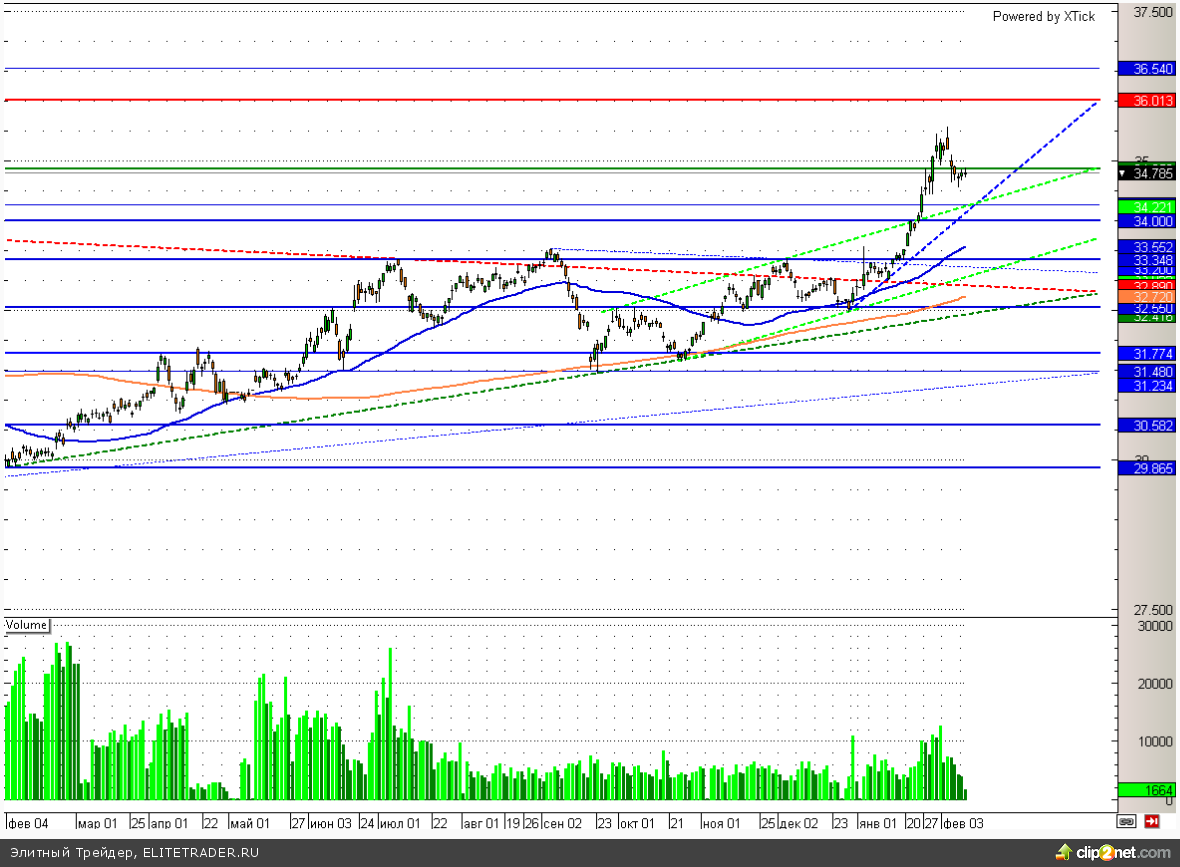Image resolution: width=1180 pixels, height=867 pixels.
Task: Select the orange 32.720 moving average label
Action: click(x=1146, y=297)
